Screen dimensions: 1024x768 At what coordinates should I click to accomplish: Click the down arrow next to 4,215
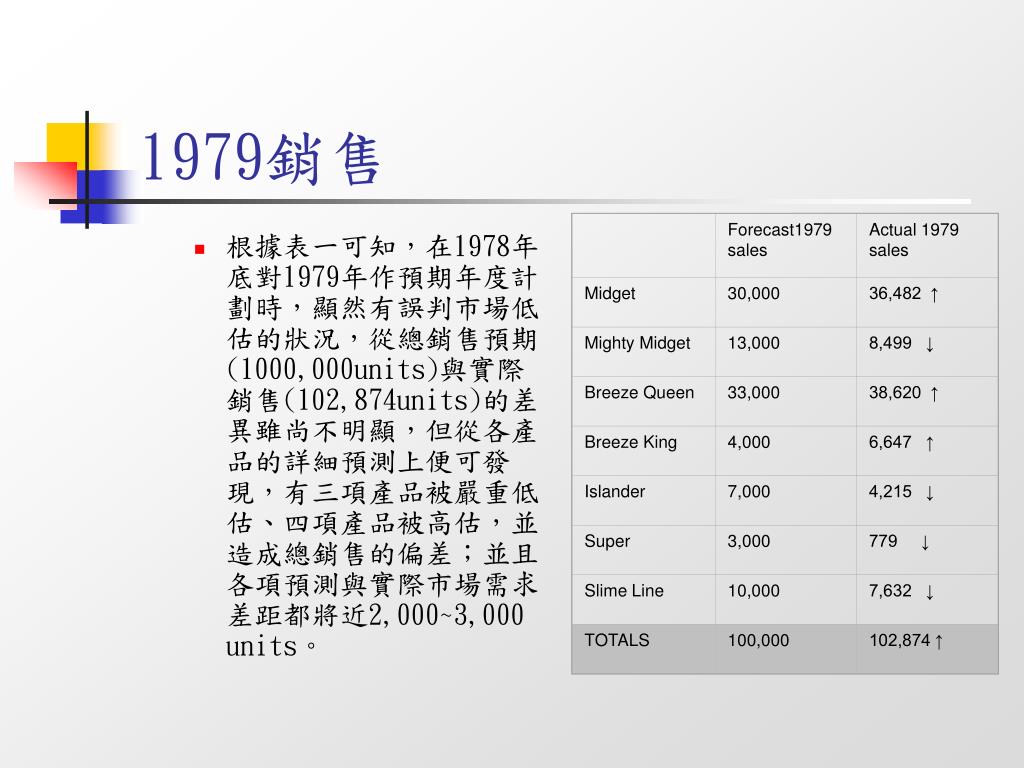coord(930,493)
